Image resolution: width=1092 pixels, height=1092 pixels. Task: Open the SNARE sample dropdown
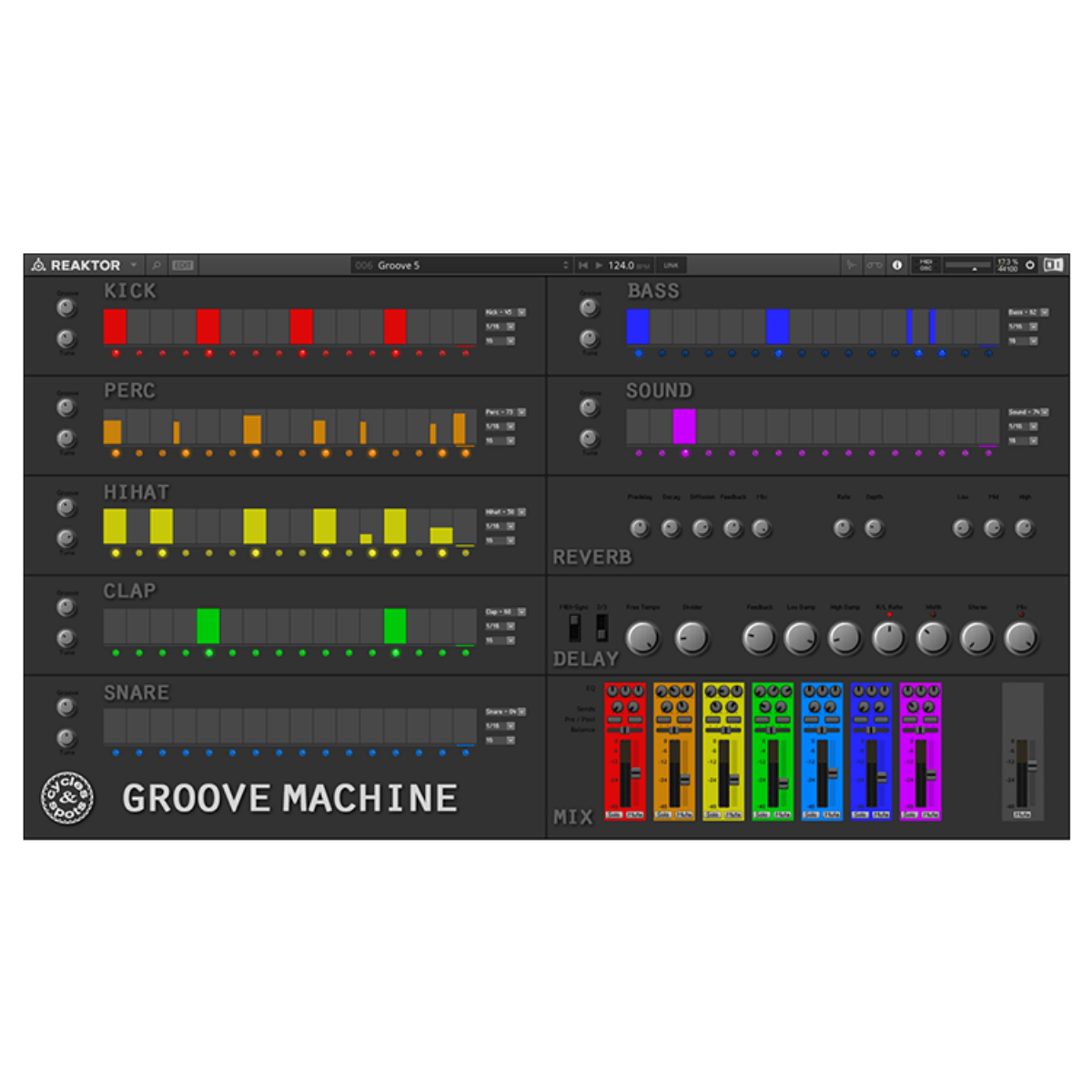(x=505, y=712)
